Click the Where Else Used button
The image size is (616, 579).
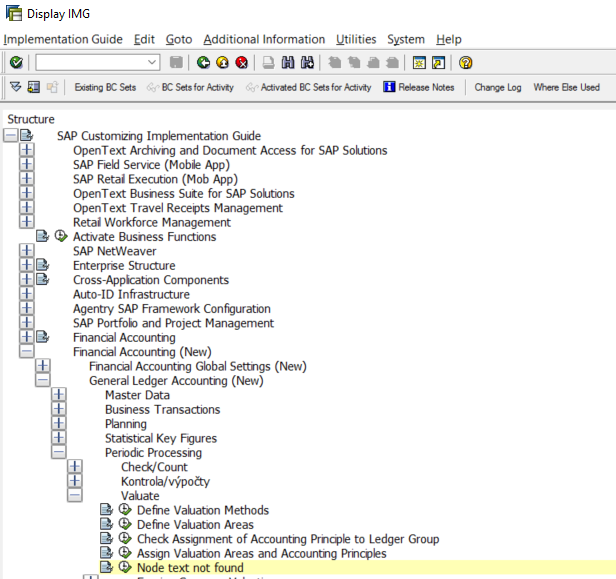[566, 87]
